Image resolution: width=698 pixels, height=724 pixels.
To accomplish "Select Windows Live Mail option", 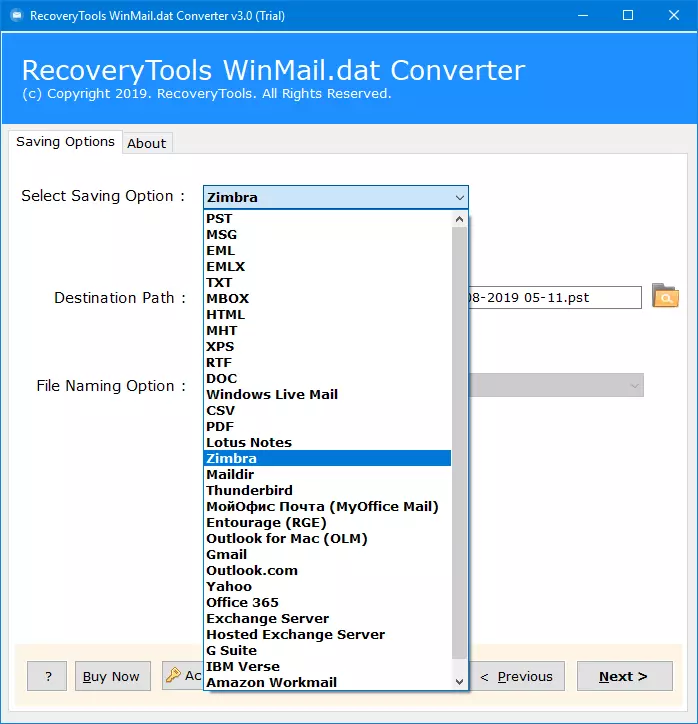I will pyautogui.click(x=272, y=394).
